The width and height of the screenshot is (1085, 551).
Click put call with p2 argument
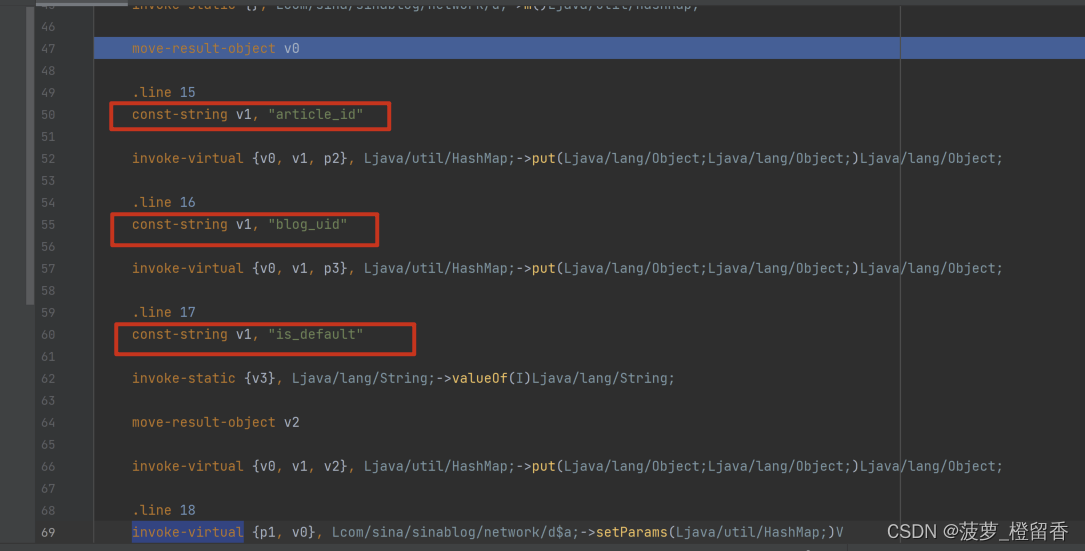(x=567, y=159)
